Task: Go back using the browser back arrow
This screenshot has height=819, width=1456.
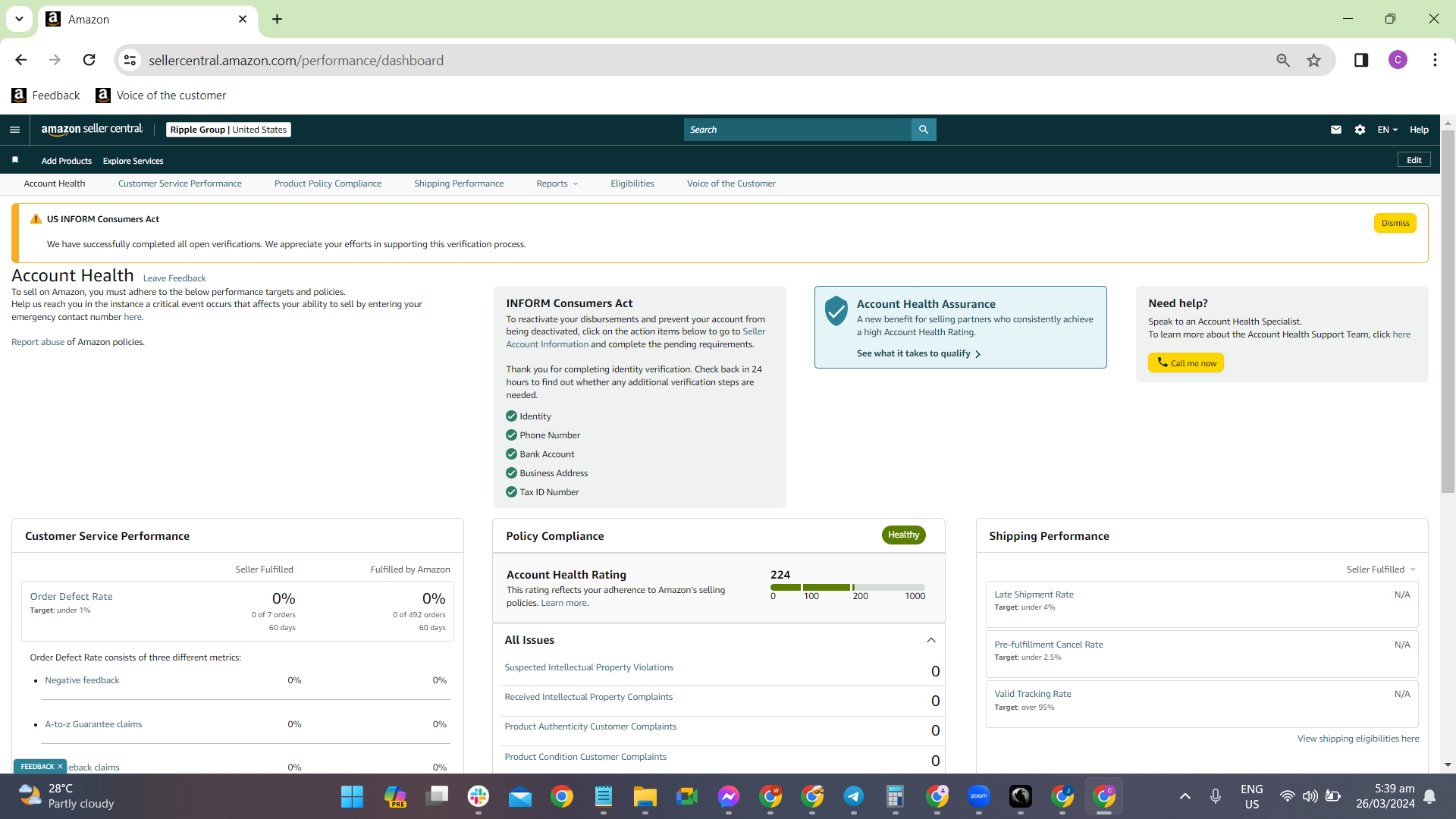Action: pyautogui.click(x=21, y=60)
